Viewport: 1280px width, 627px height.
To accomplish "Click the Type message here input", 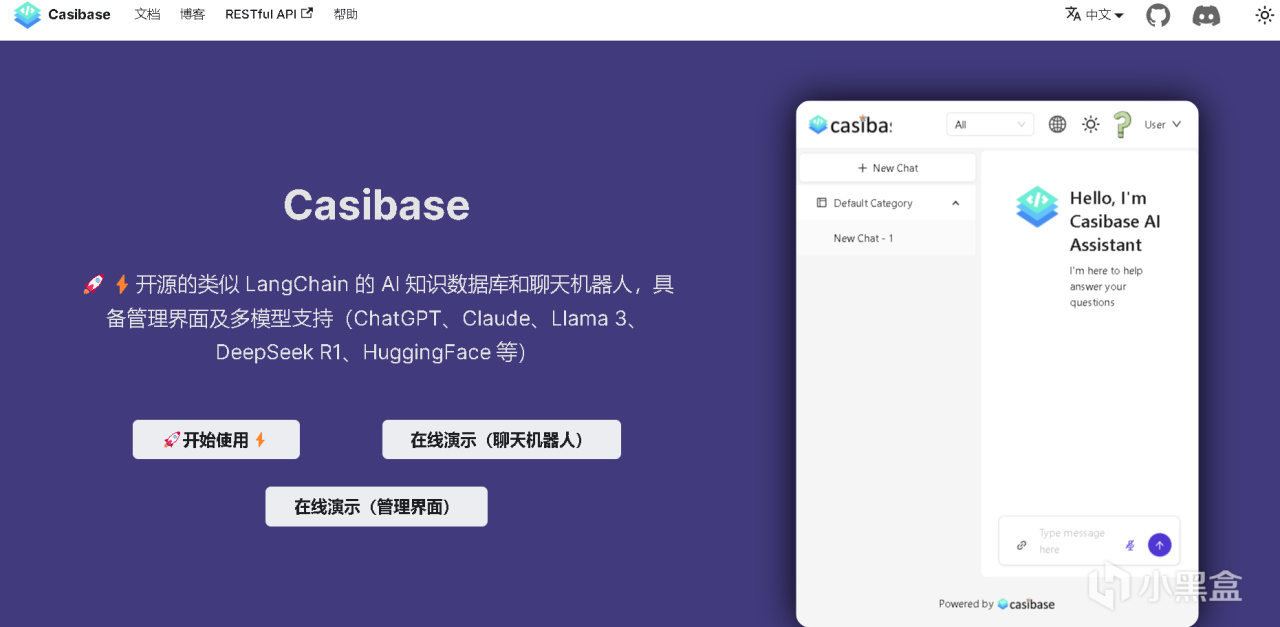I will click(1075, 541).
